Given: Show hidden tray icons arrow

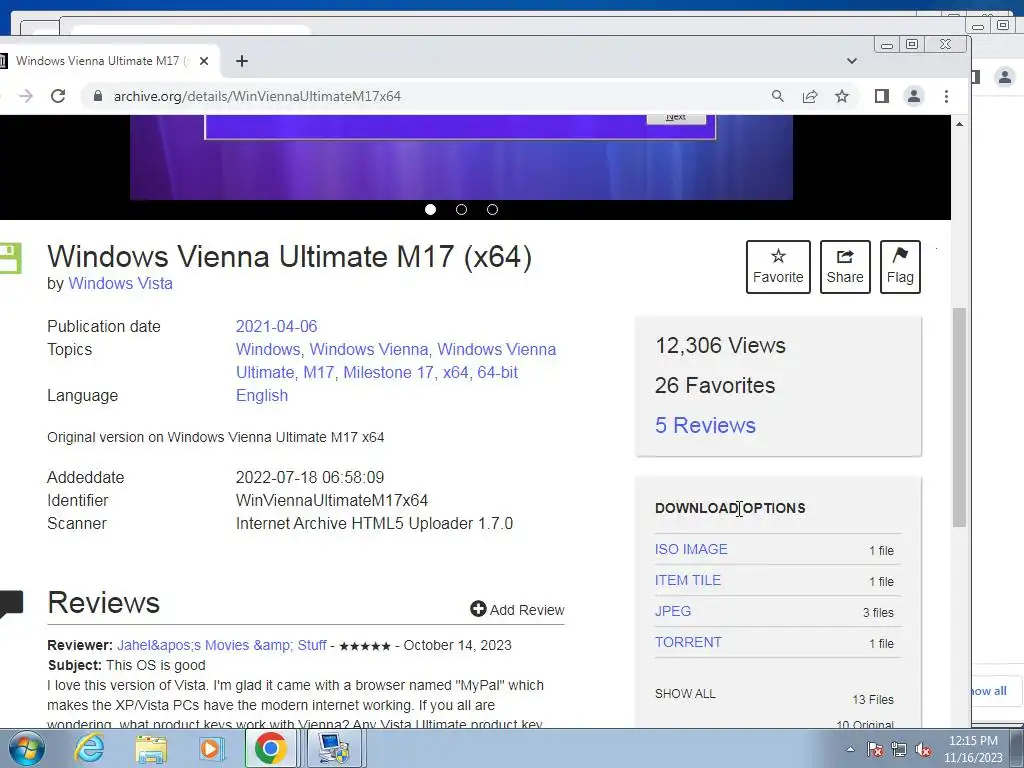Looking at the screenshot, I should [x=850, y=749].
